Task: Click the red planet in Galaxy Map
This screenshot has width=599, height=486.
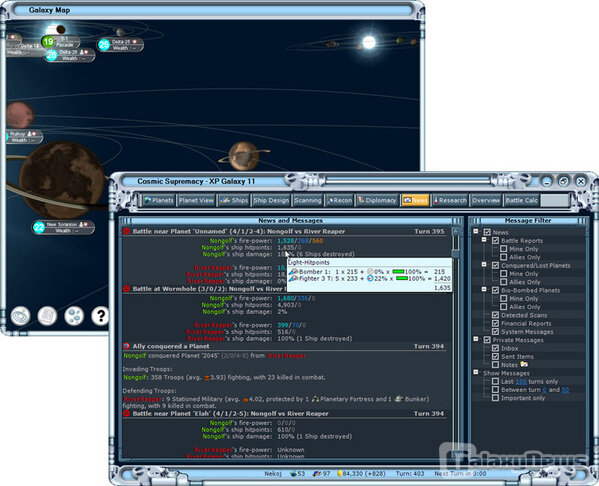Action: pos(19,115)
